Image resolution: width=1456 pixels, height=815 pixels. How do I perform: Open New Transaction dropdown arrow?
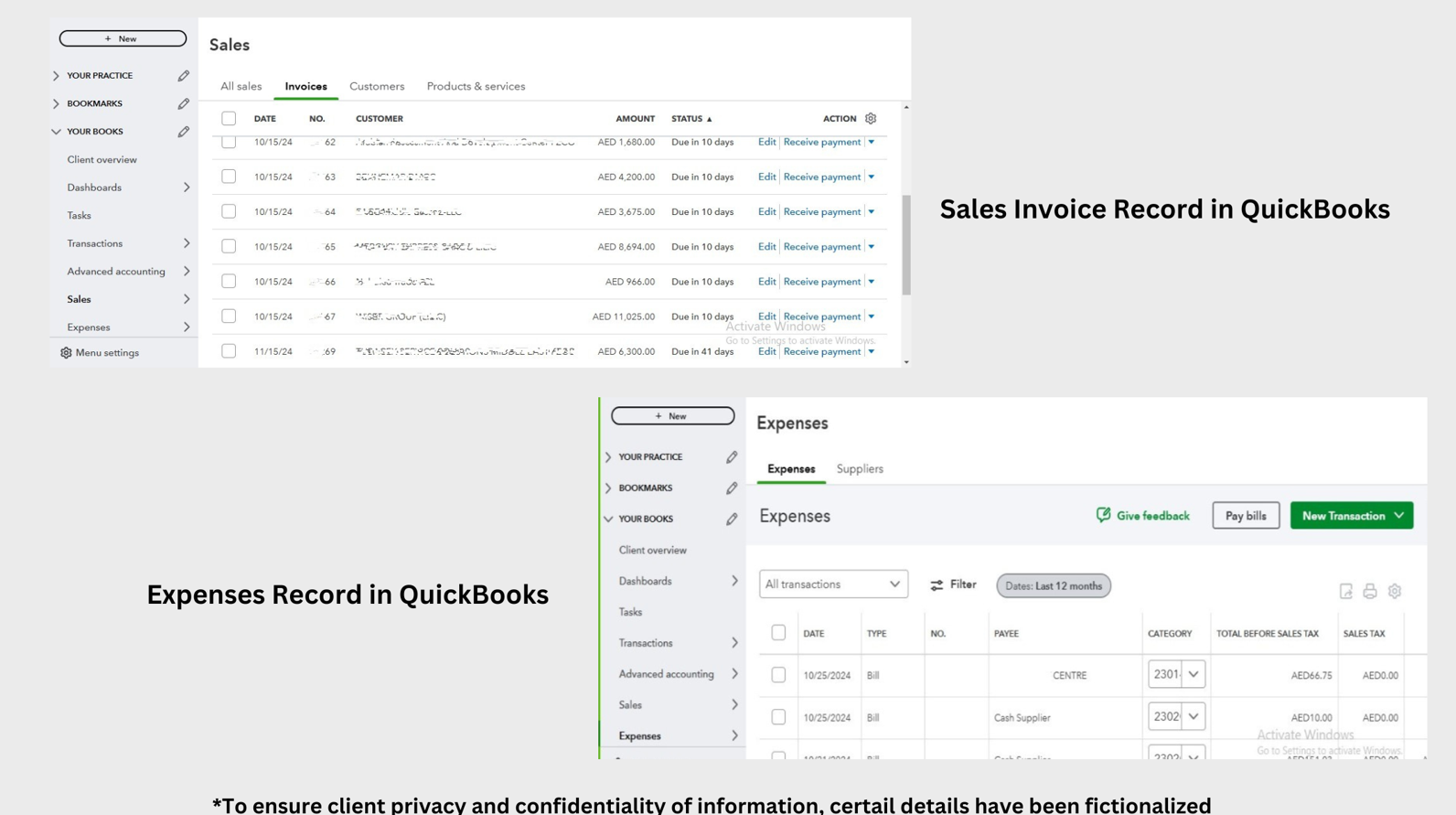(1399, 516)
